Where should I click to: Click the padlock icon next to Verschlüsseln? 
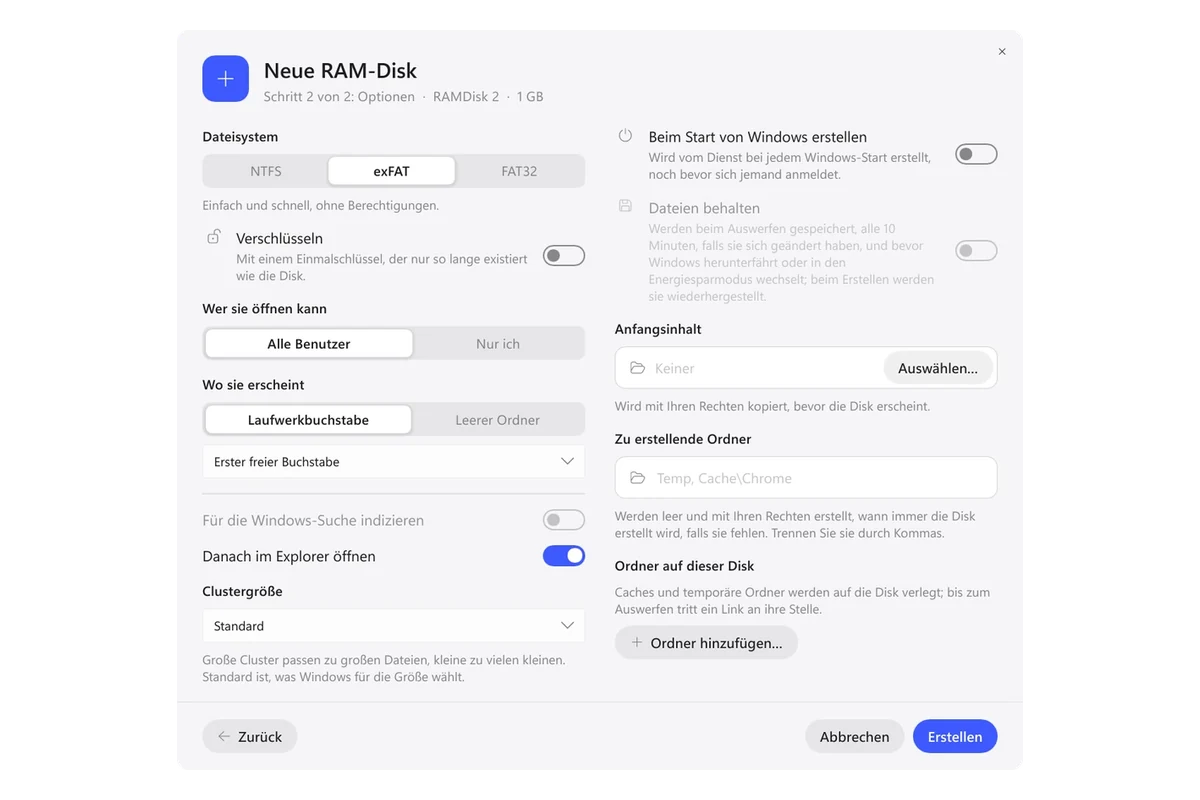pyautogui.click(x=214, y=237)
